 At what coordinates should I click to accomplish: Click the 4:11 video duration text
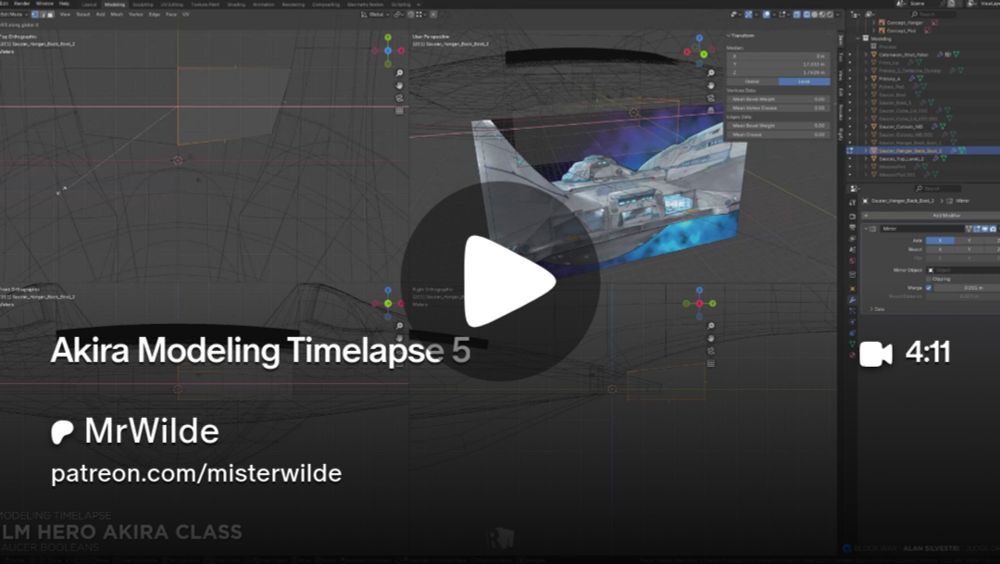click(928, 352)
